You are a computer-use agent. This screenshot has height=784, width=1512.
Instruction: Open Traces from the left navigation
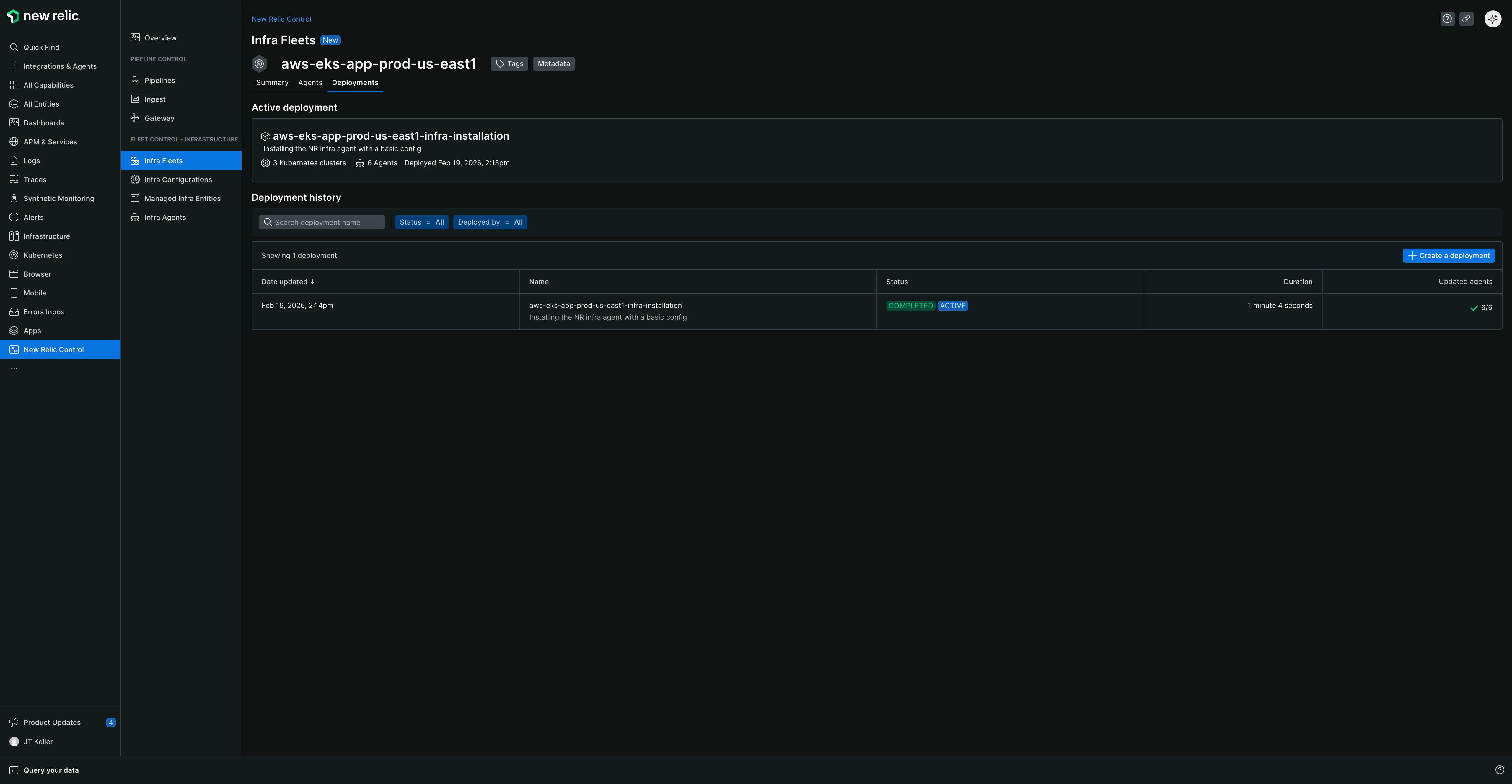(x=35, y=179)
